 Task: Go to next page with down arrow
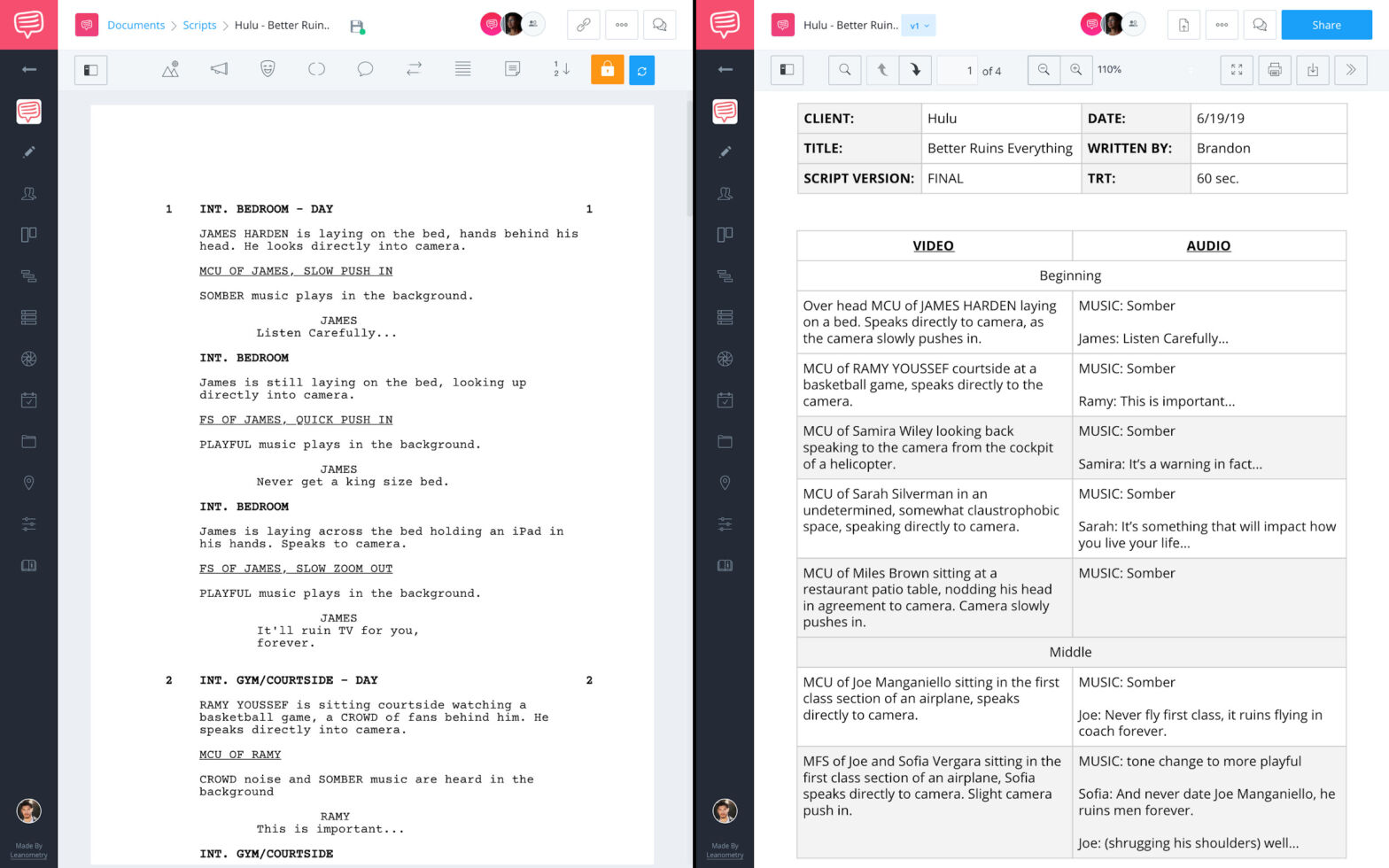coord(915,70)
